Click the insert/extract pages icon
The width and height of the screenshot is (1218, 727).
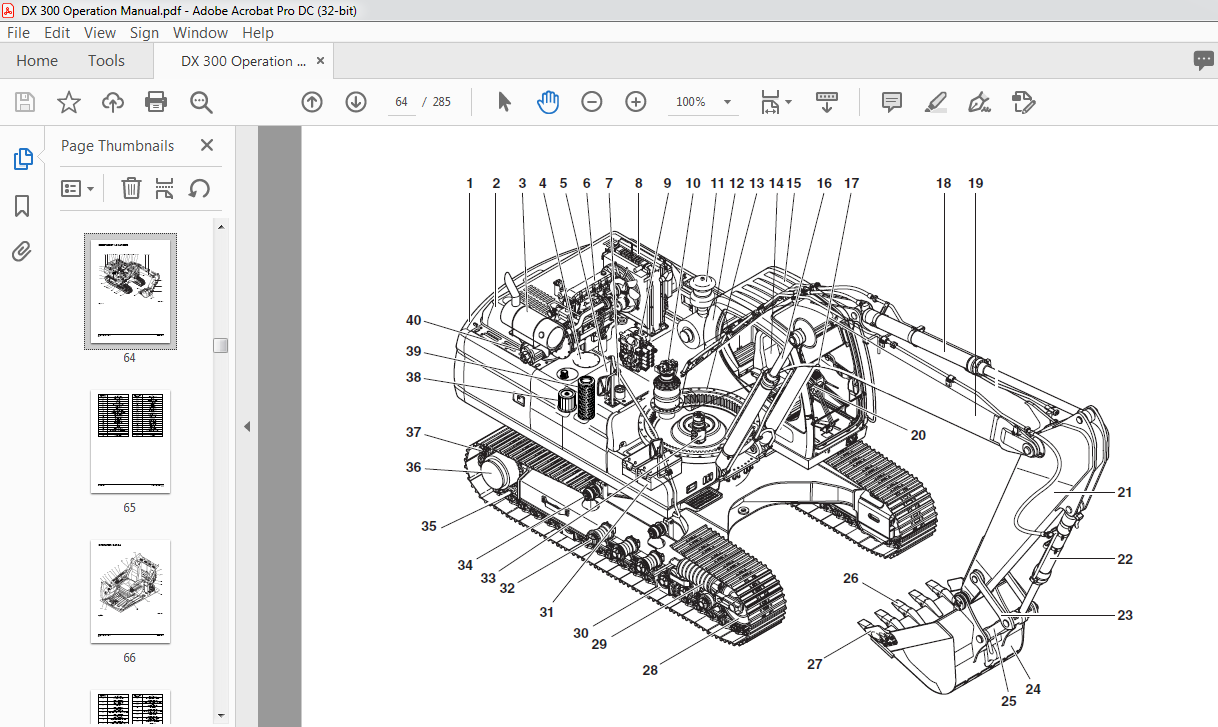click(x=165, y=188)
